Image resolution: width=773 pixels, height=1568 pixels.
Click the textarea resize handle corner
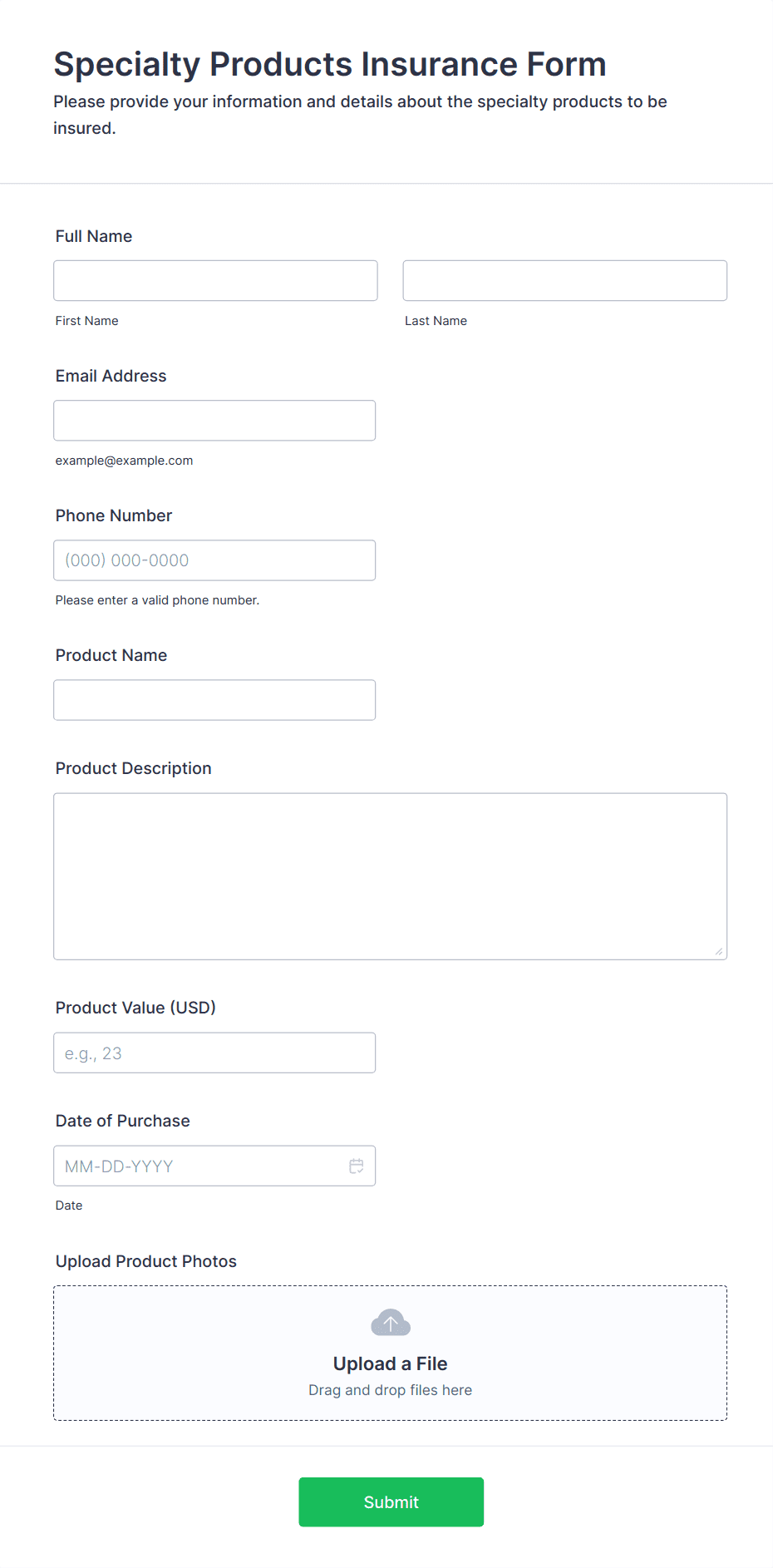[x=718, y=951]
